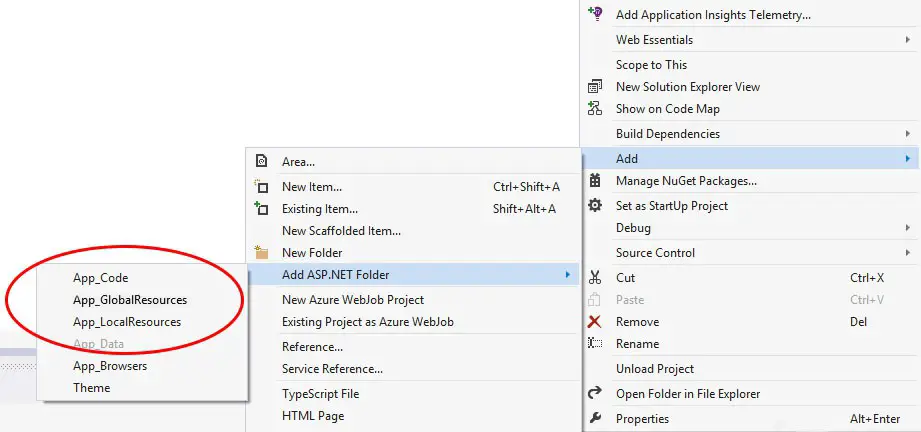This screenshot has width=921, height=432.
Task: Click the red X Remove icon
Action: coord(595,322)
